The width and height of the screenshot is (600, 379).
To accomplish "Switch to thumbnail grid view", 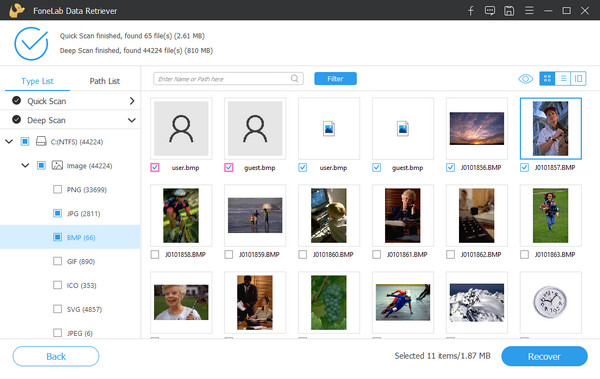I will pos(547,78).
